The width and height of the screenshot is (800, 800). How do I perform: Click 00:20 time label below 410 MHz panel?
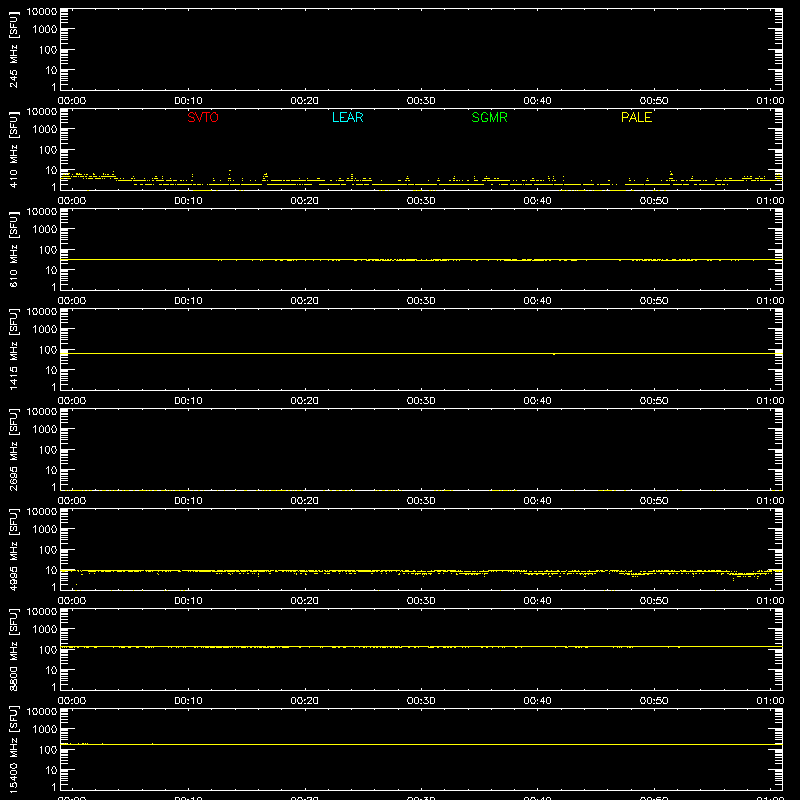(x=305, y=201)
